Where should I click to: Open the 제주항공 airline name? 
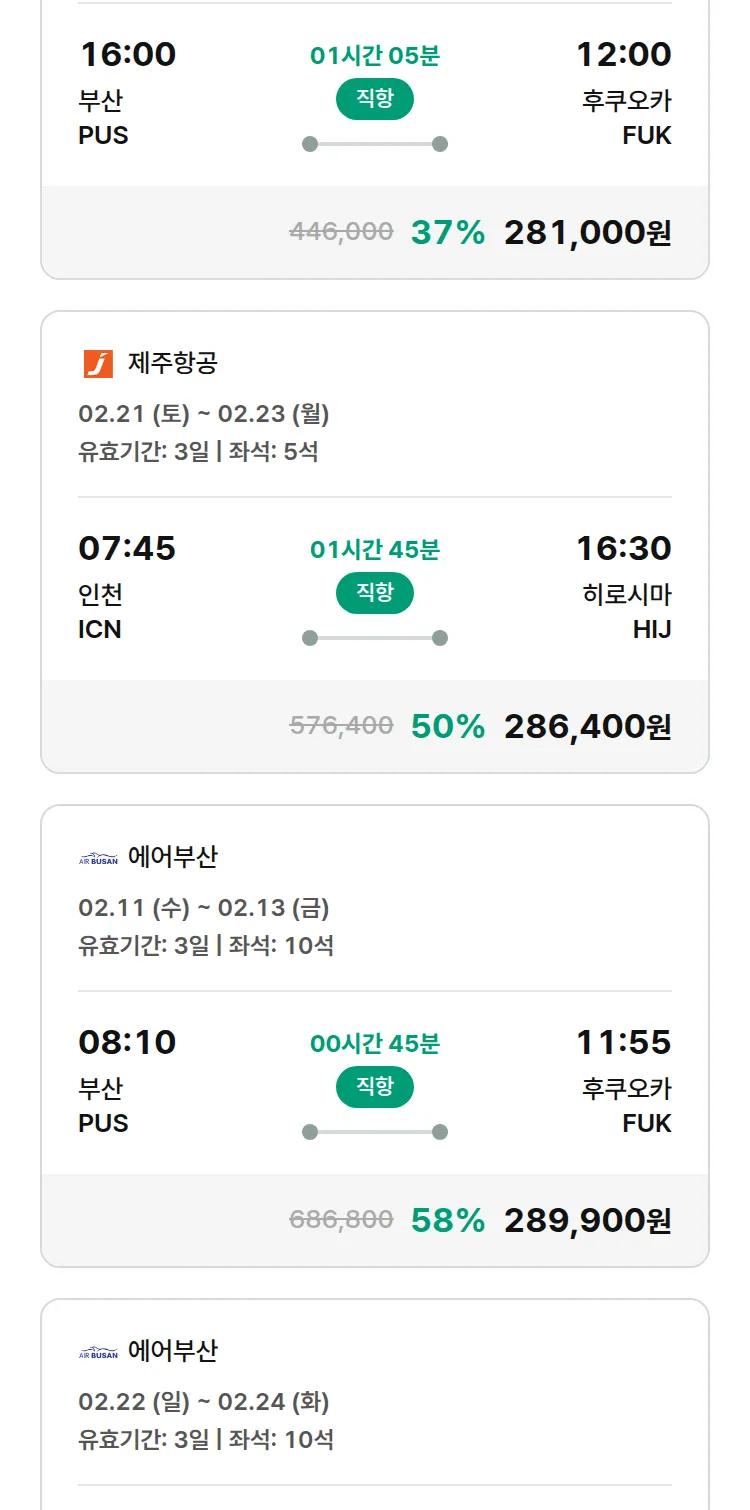[173, 363]
